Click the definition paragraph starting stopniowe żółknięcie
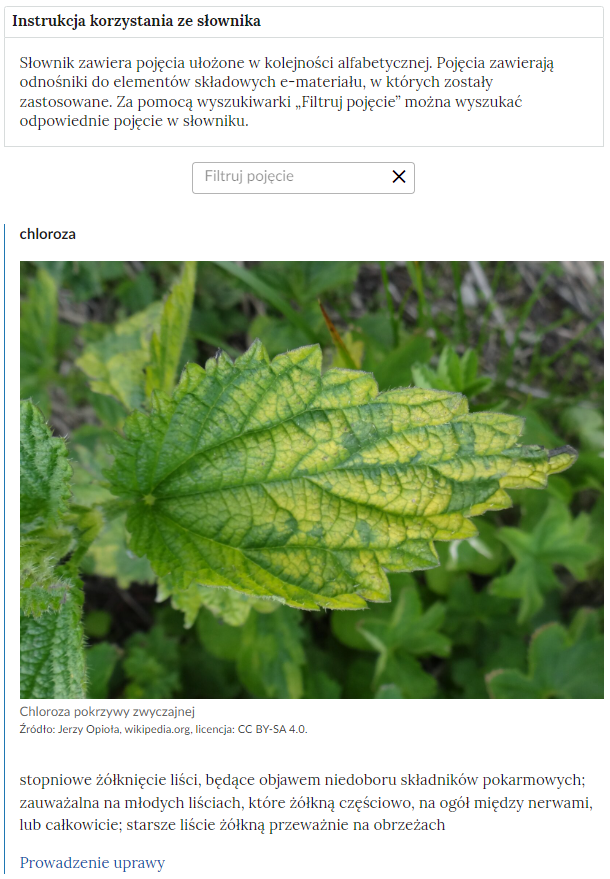 pos(306,802)
